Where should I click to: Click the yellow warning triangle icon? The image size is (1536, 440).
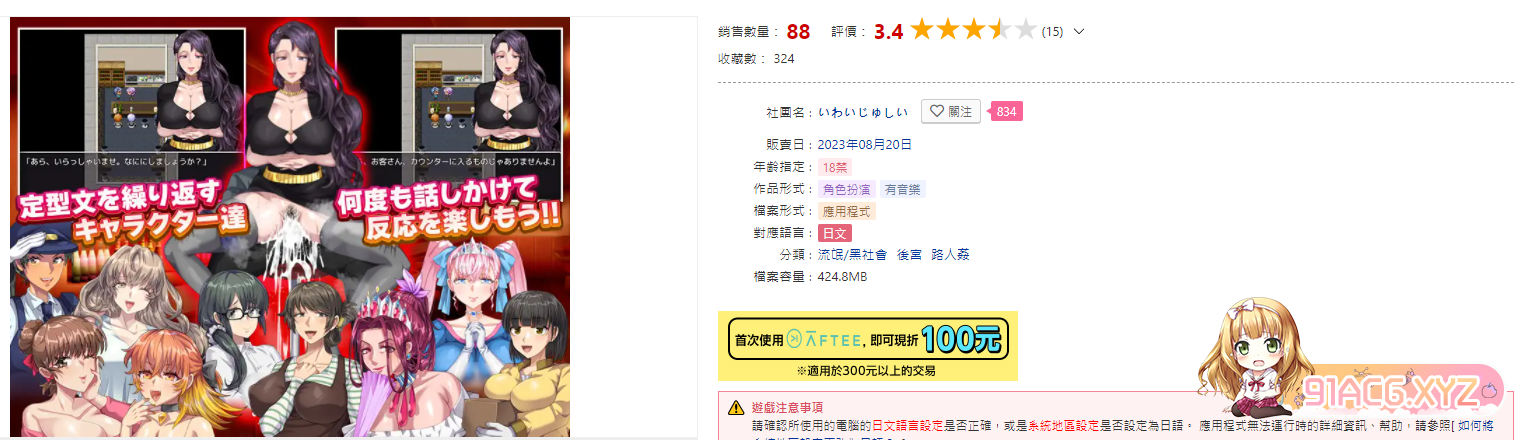point(736,408)
